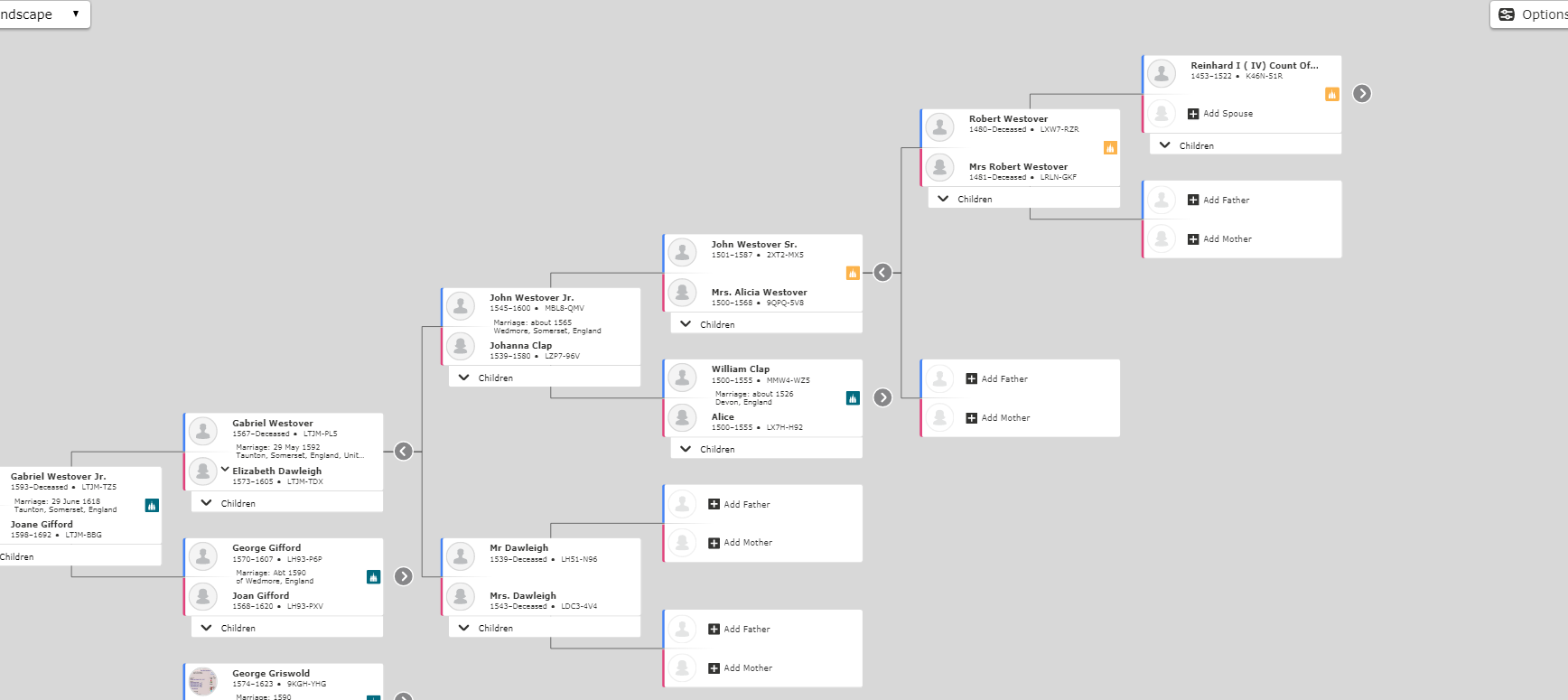Open the temple icon on George Griswold's card
1568x700 pixels.
click(373, 697)
